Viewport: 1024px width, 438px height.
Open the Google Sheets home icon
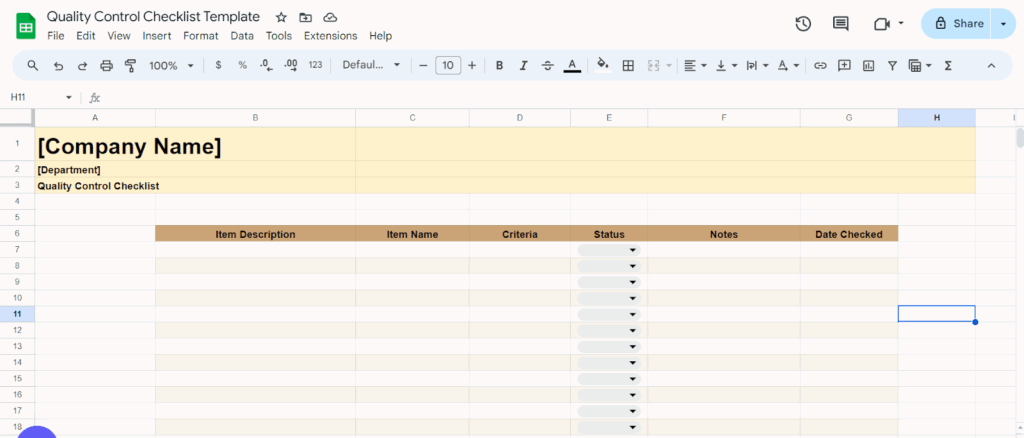pyautogui.click(x=25, y=27)
